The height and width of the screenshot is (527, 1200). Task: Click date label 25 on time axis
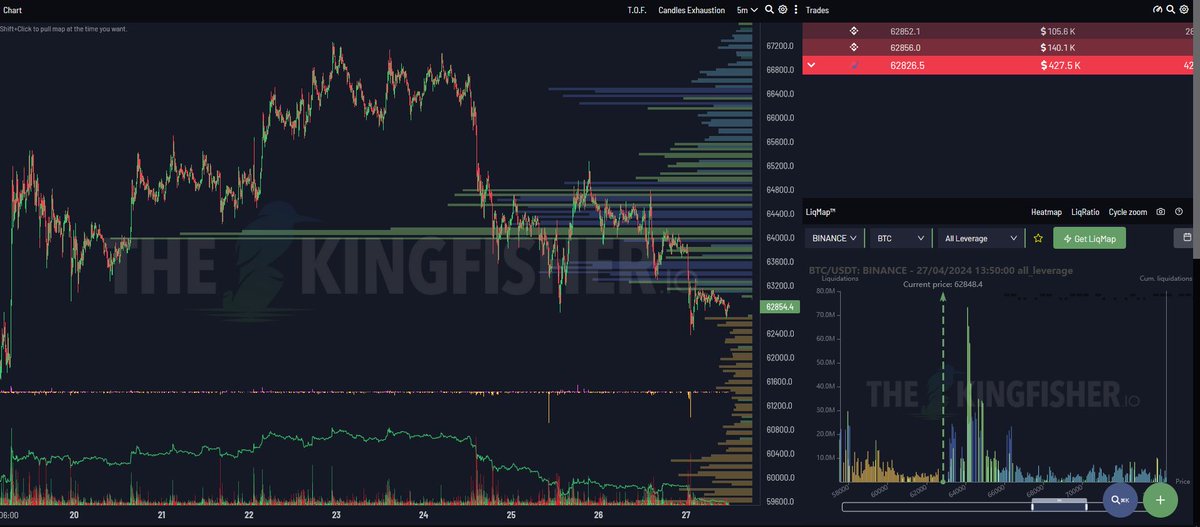click(511, 516)
